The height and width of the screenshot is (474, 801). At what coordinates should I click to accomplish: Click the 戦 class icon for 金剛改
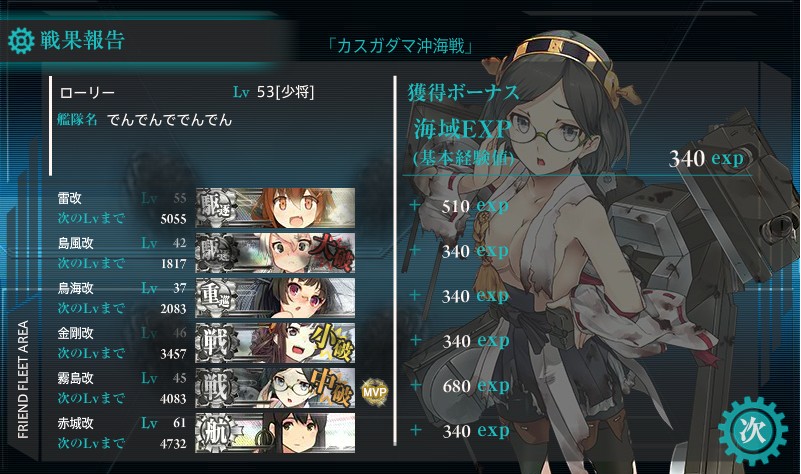click(x=217, y=342)
